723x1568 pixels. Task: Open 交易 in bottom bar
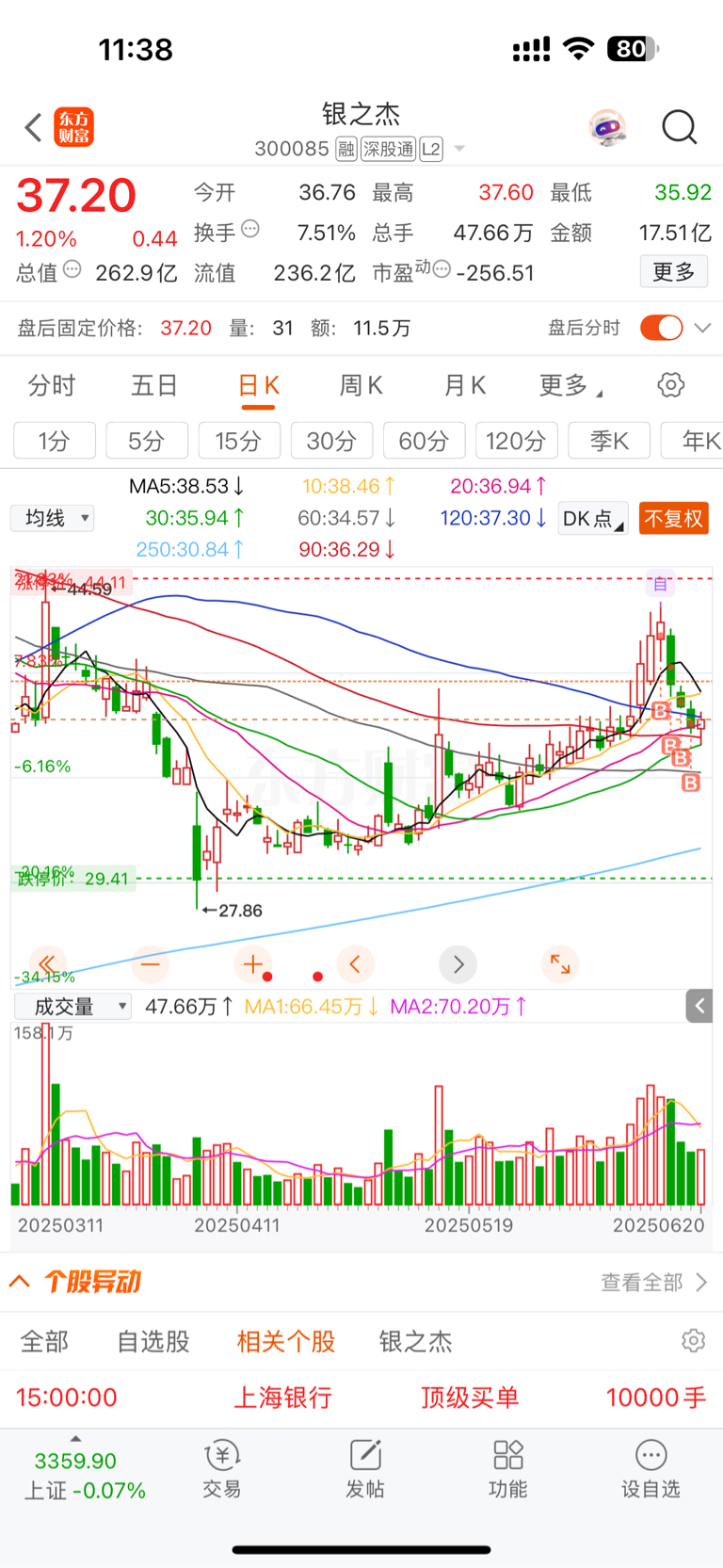(x=222, y=1469)
